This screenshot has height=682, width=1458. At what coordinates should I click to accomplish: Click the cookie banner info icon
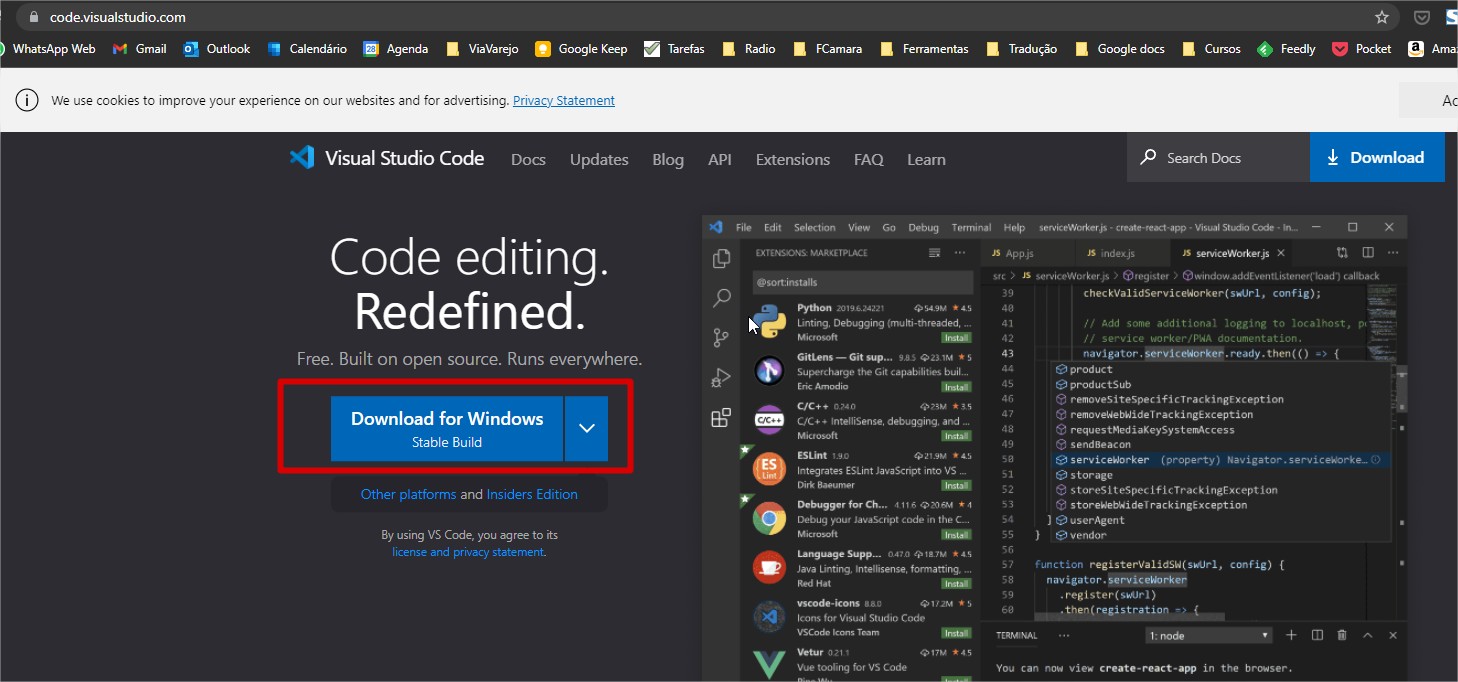[27, 100]
